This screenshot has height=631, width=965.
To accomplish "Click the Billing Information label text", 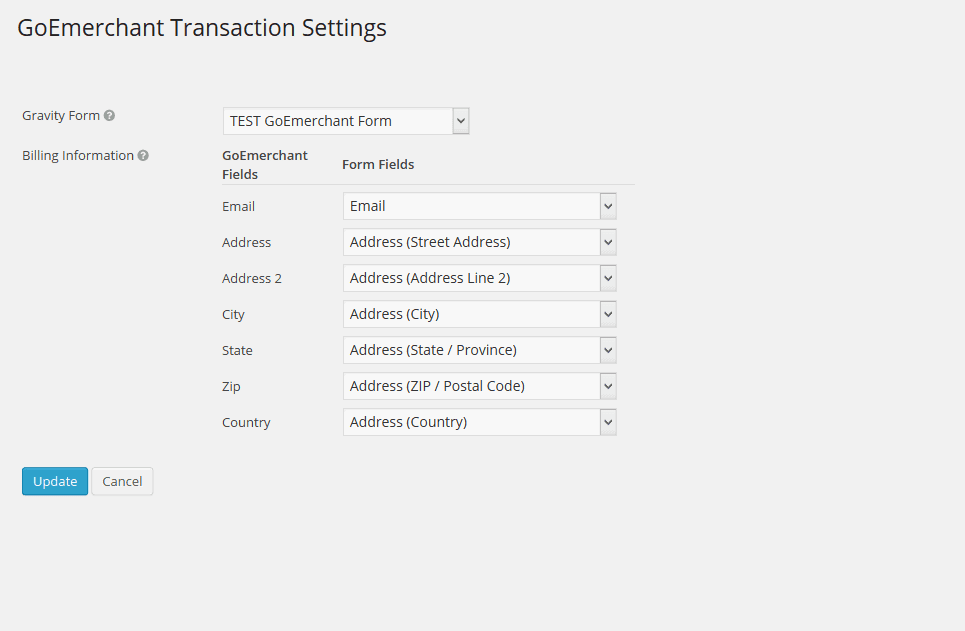I will (x=78, y=156).
